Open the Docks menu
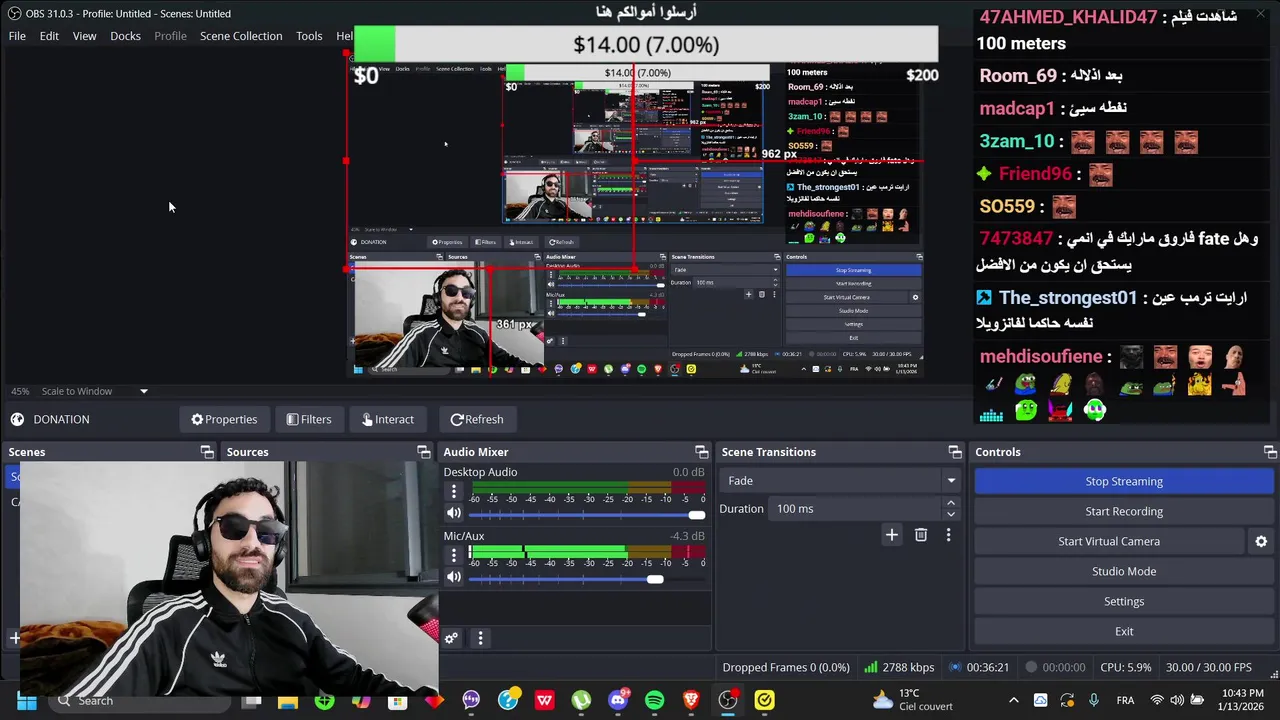1280x720 pixels. [125, 36]
